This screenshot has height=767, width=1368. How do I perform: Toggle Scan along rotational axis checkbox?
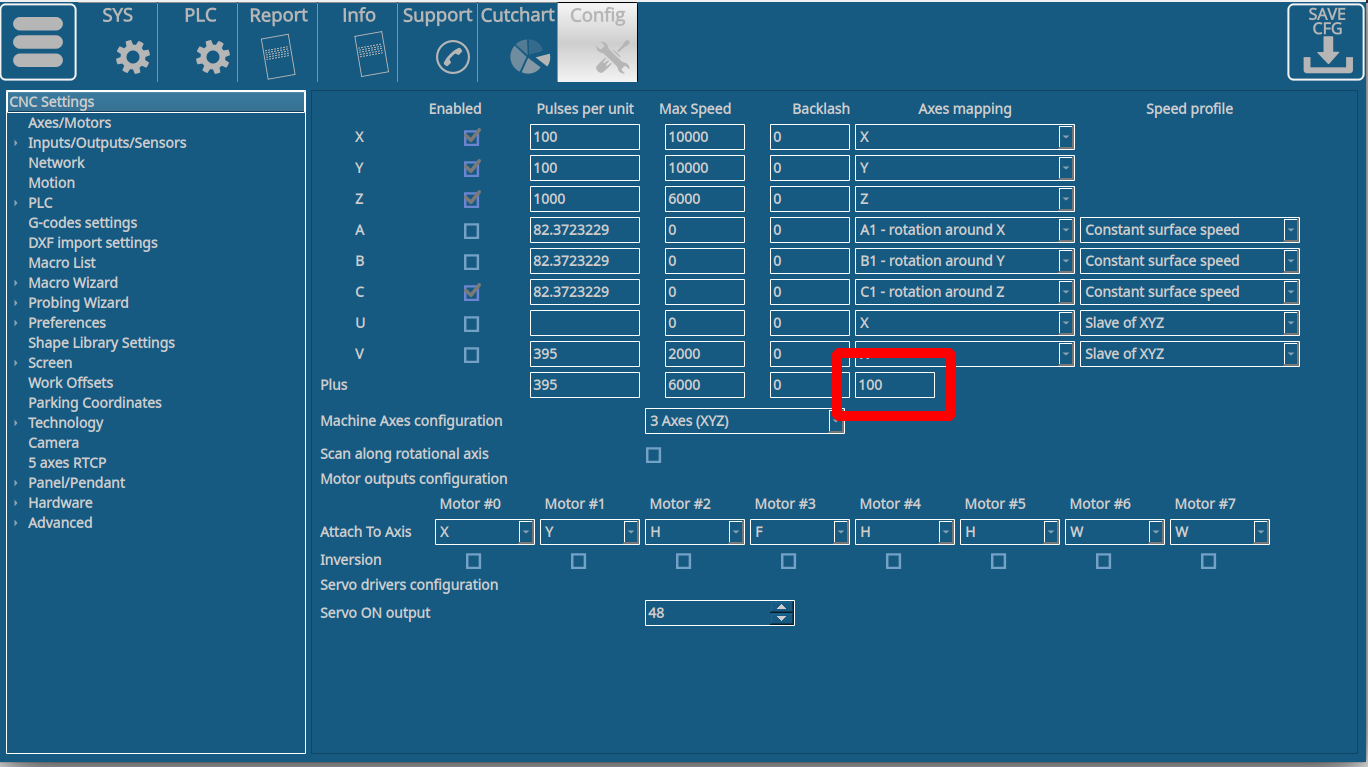tap(653, 455)
